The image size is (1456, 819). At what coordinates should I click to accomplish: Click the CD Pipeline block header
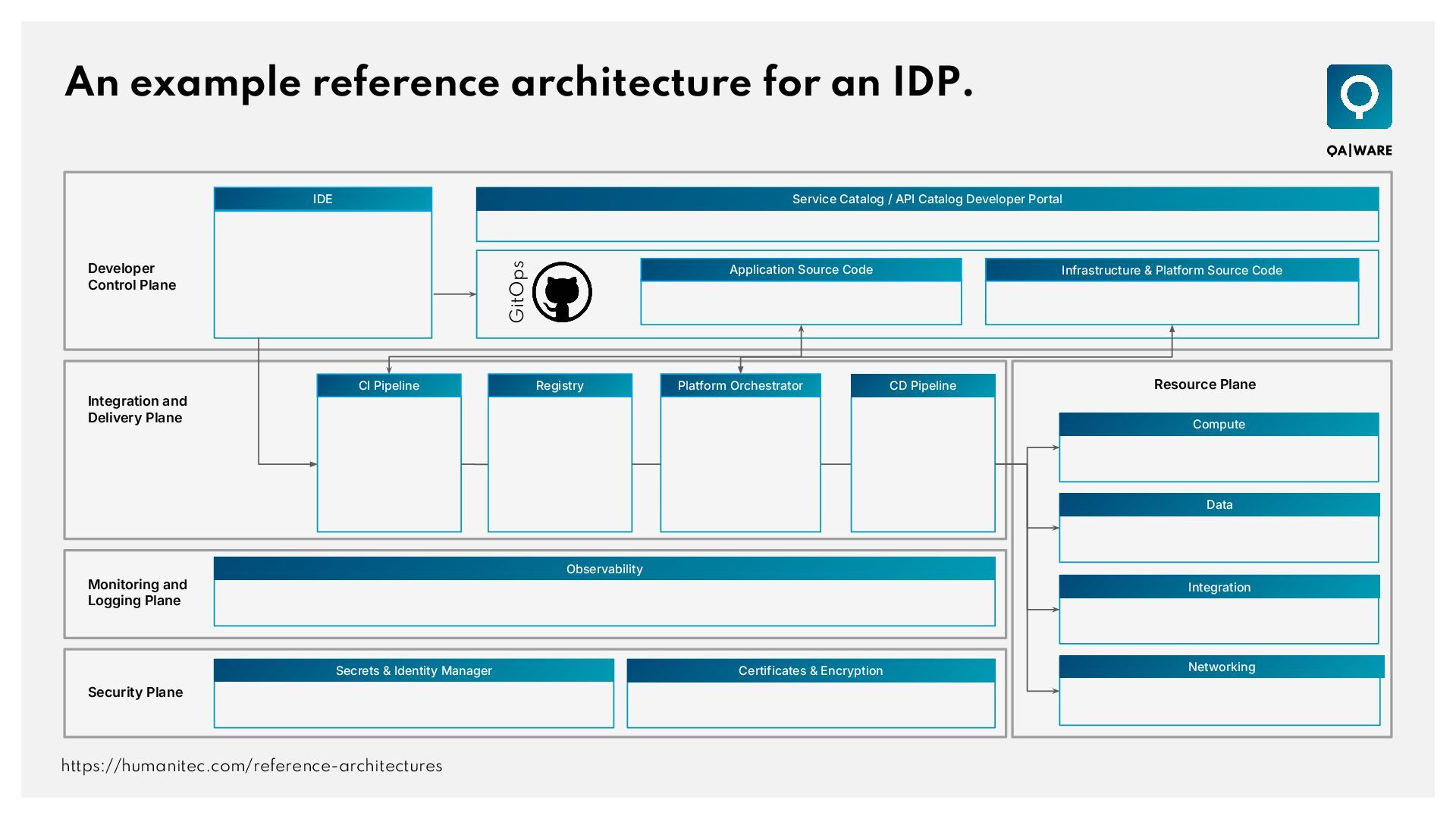[x=922, y=386]
